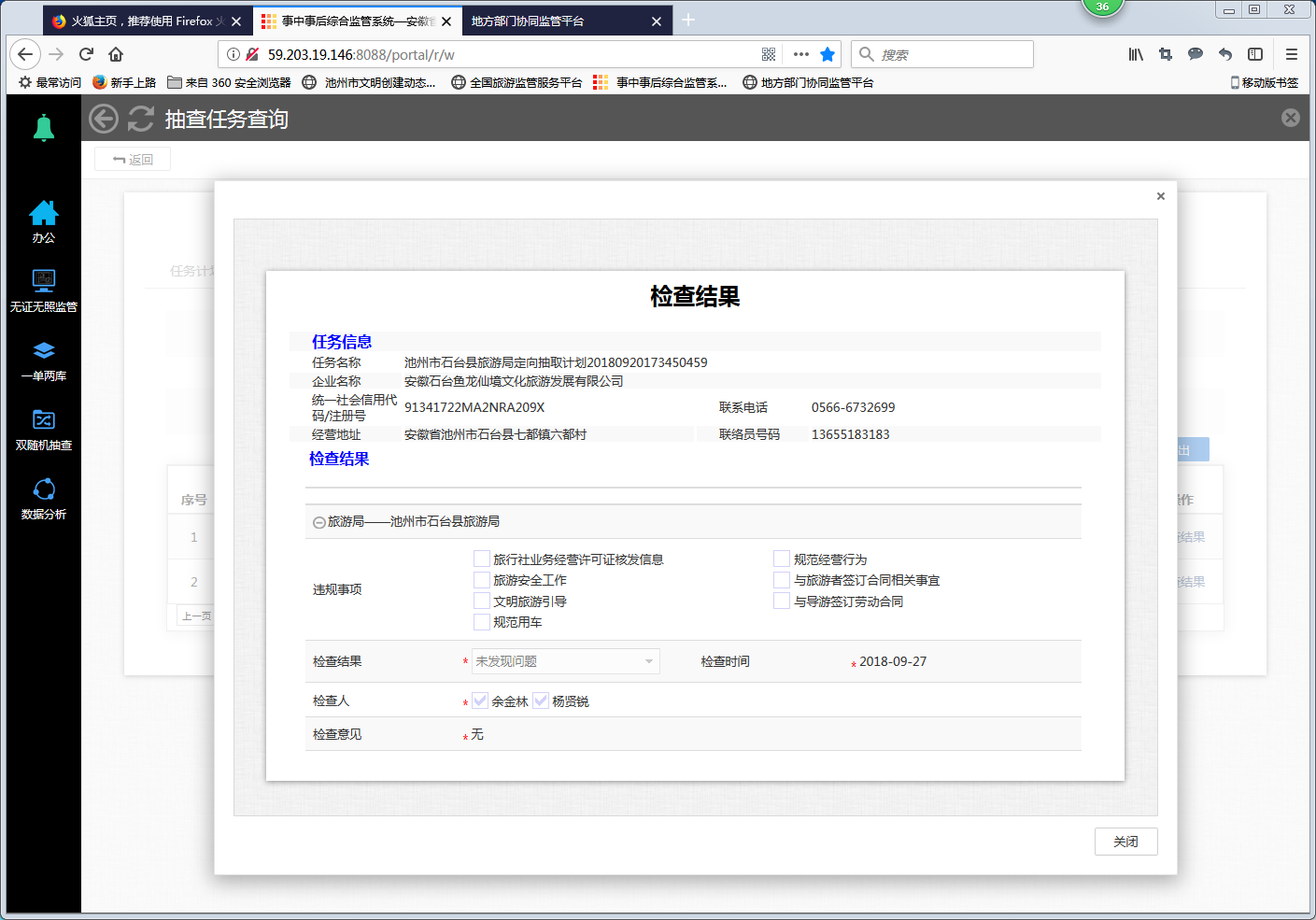Open 数据分析 sidebar icon

[x=43, y=499]
